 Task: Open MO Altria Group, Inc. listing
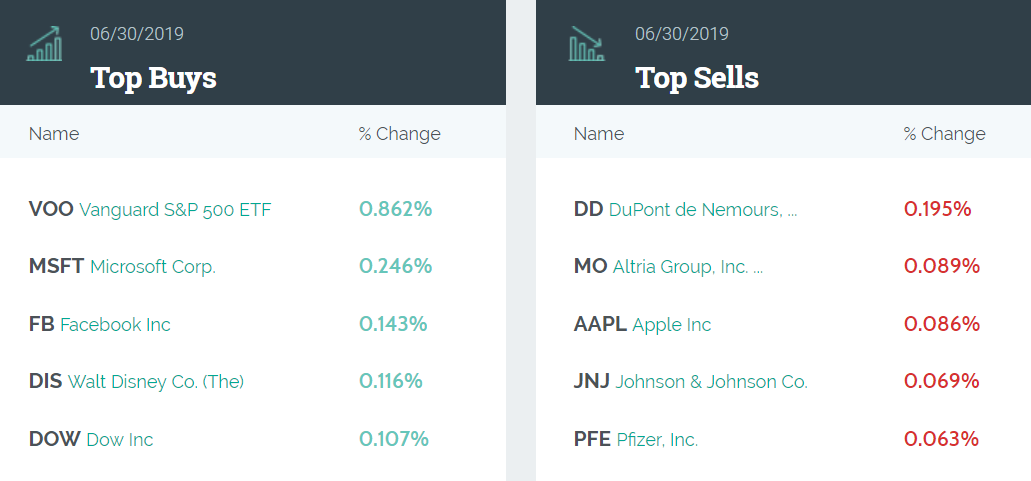669,267
